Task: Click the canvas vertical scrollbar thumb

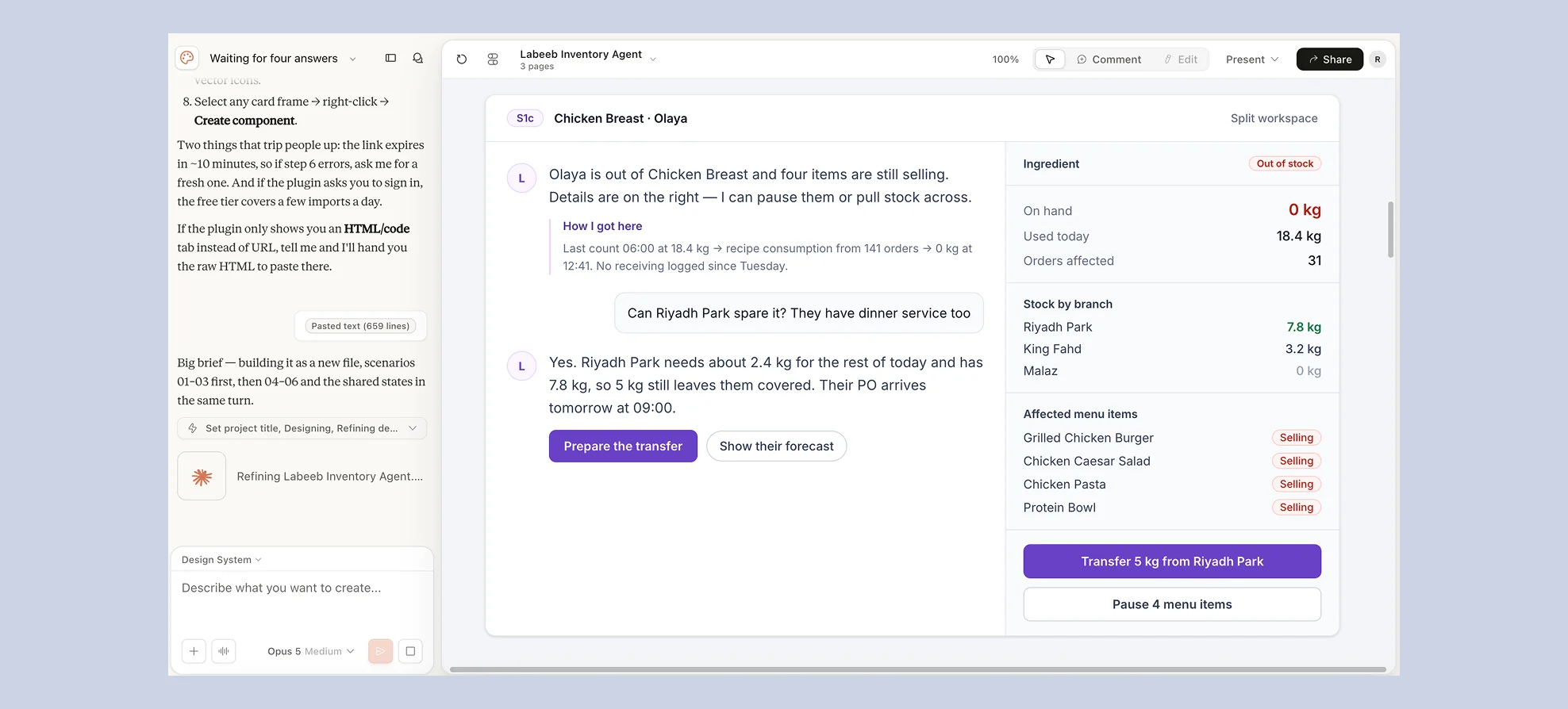Action: tap(1390, 229)
